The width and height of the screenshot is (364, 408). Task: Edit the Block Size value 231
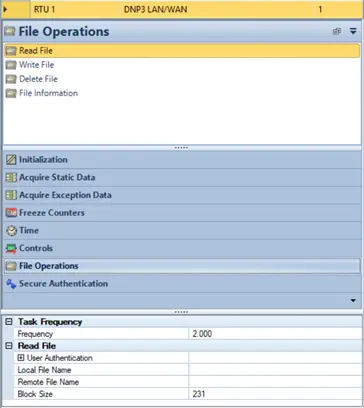pyautogui.click(x=275, y=394)
